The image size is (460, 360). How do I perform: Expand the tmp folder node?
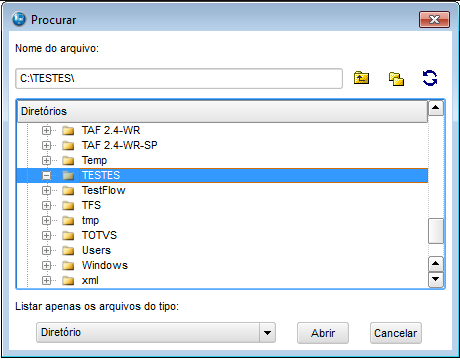coord(46,220)
